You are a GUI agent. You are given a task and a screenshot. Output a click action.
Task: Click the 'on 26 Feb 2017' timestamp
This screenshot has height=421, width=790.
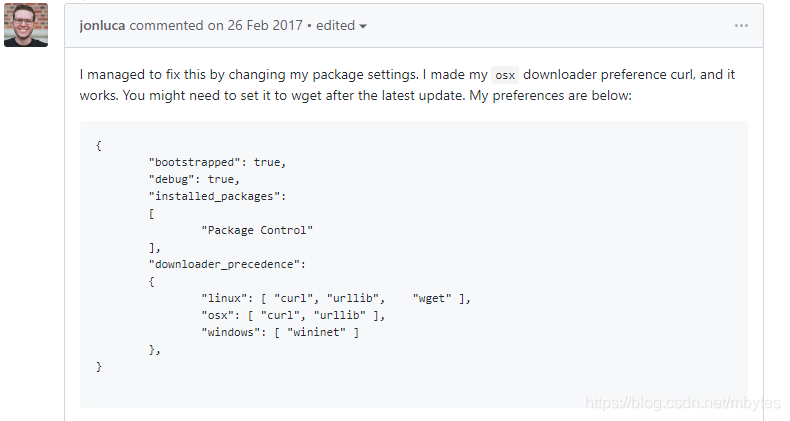[x=255, y=25]
